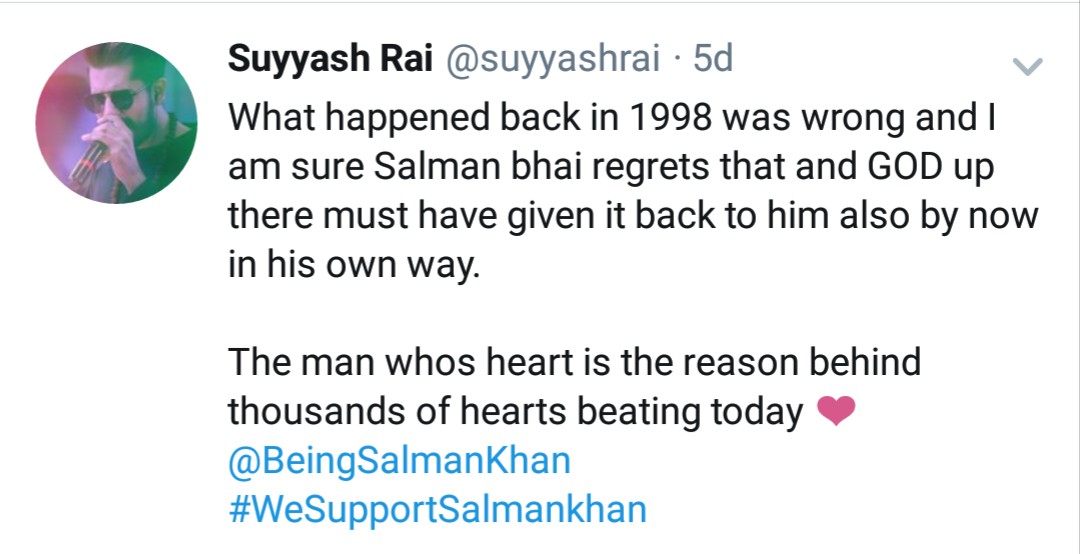Click the word "1998" in the tweet
The image size is (1080, 554).
[669, 119]
